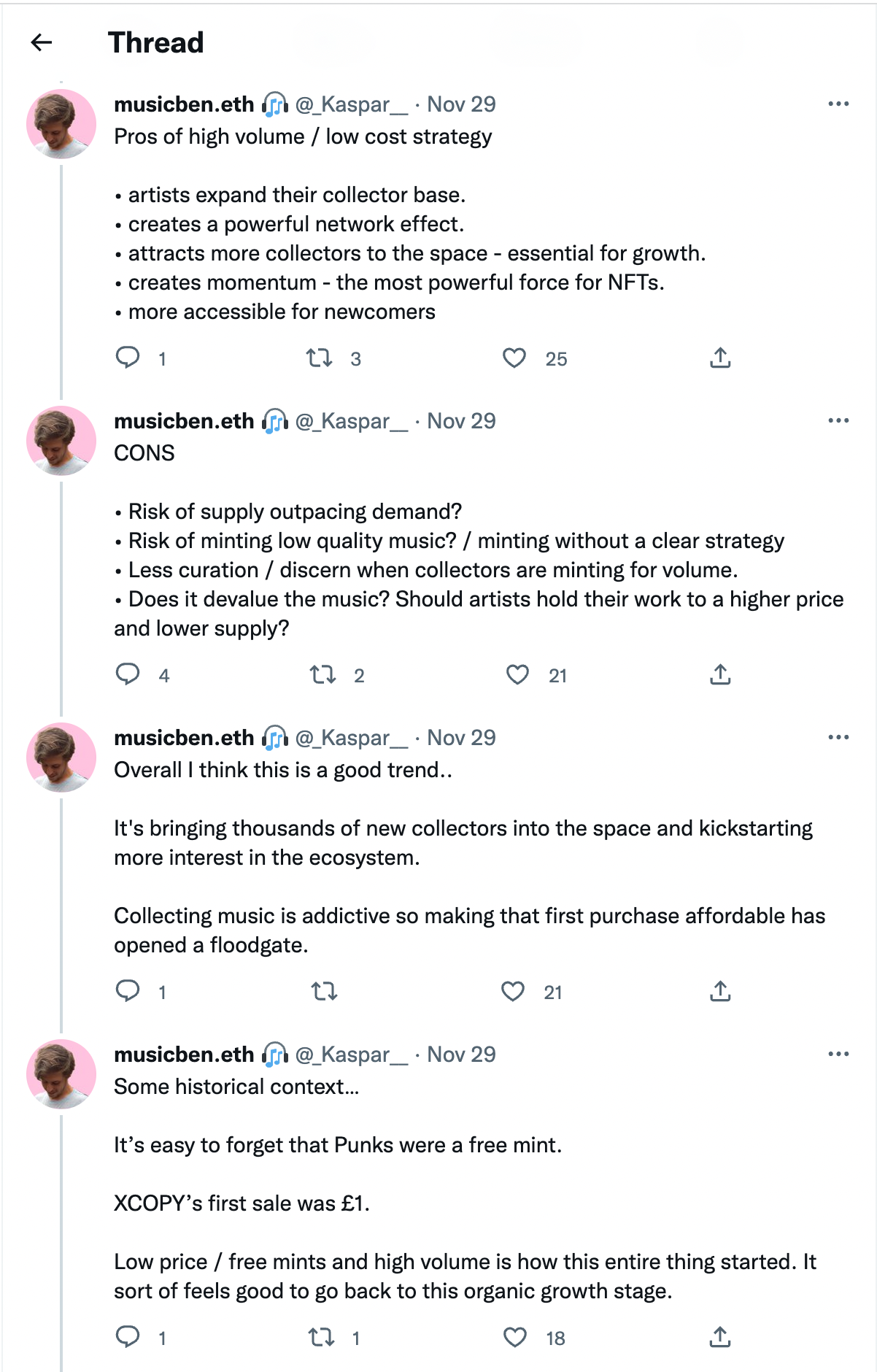
Task: Open the Nov 29 timestamp on last tweet
Action: (x=461, y=1055)
